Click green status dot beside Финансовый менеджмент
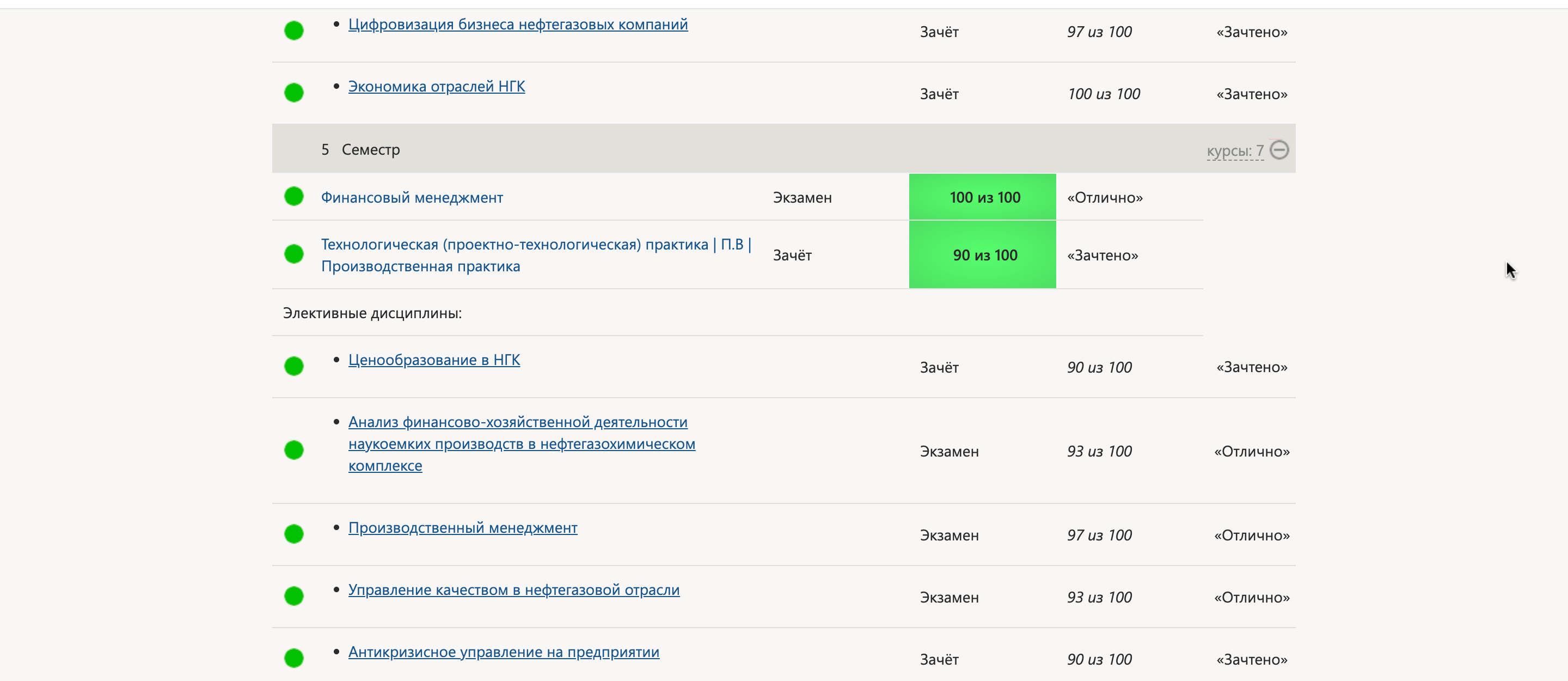 pos(294,196)
